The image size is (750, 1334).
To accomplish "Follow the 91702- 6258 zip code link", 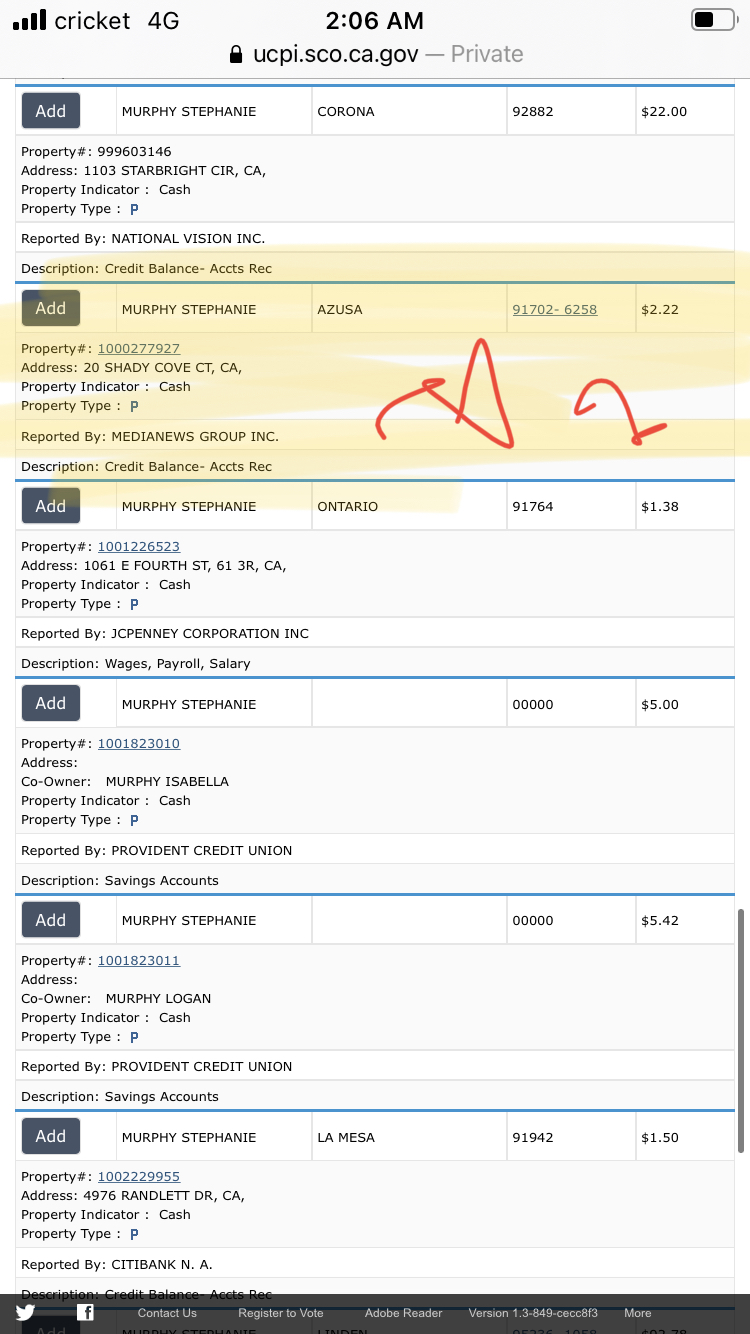I will click(x=554, y=310).
